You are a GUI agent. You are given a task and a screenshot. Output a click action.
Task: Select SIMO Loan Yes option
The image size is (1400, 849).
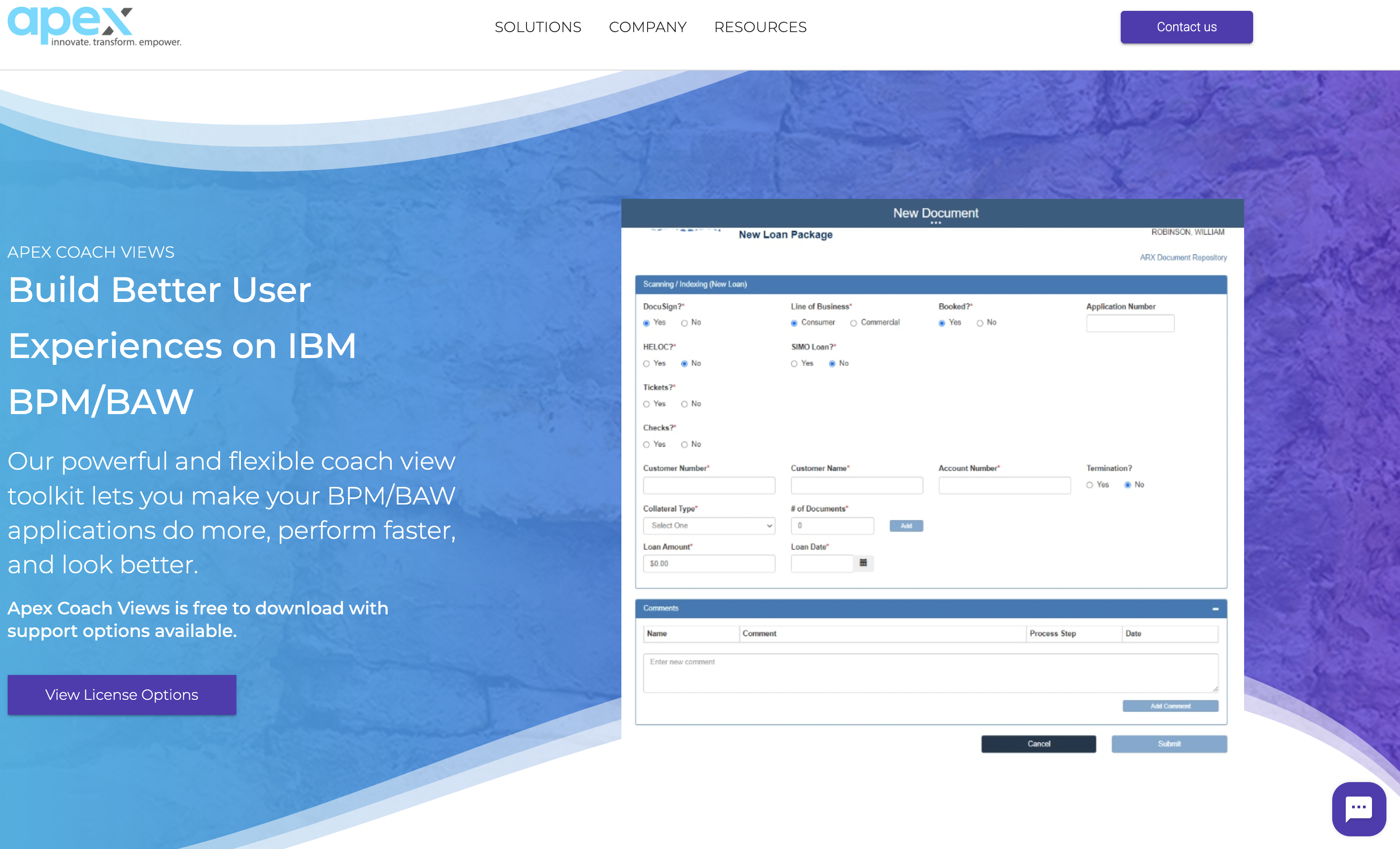(794, 363)
